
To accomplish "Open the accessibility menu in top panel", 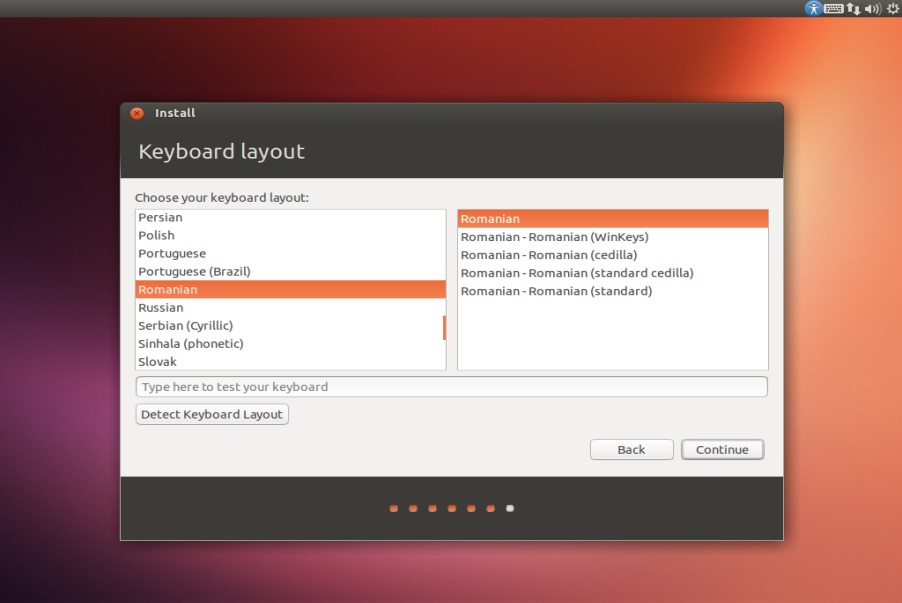I will (813, 8).
